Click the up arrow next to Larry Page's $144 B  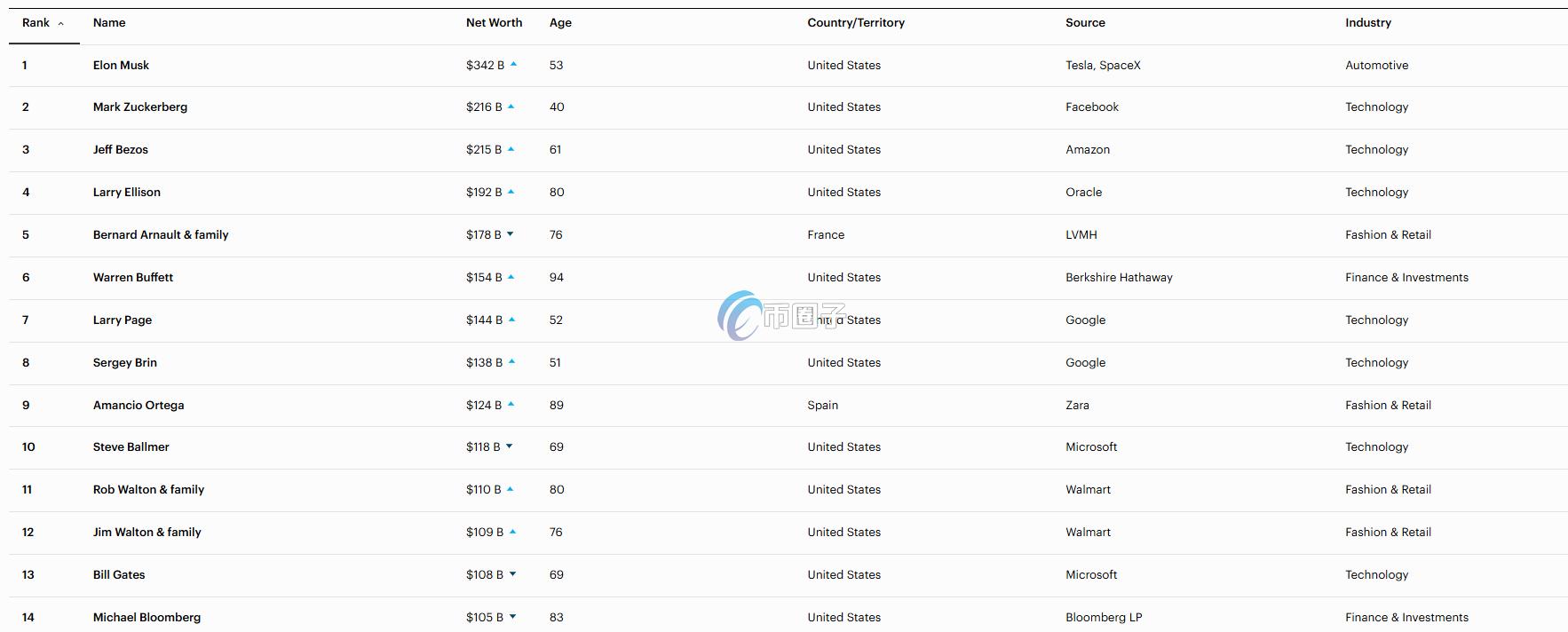(512, 320)
